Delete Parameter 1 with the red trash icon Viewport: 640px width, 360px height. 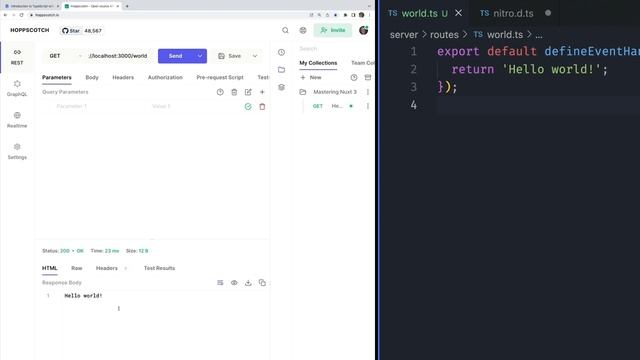click(x=262, y=107)
